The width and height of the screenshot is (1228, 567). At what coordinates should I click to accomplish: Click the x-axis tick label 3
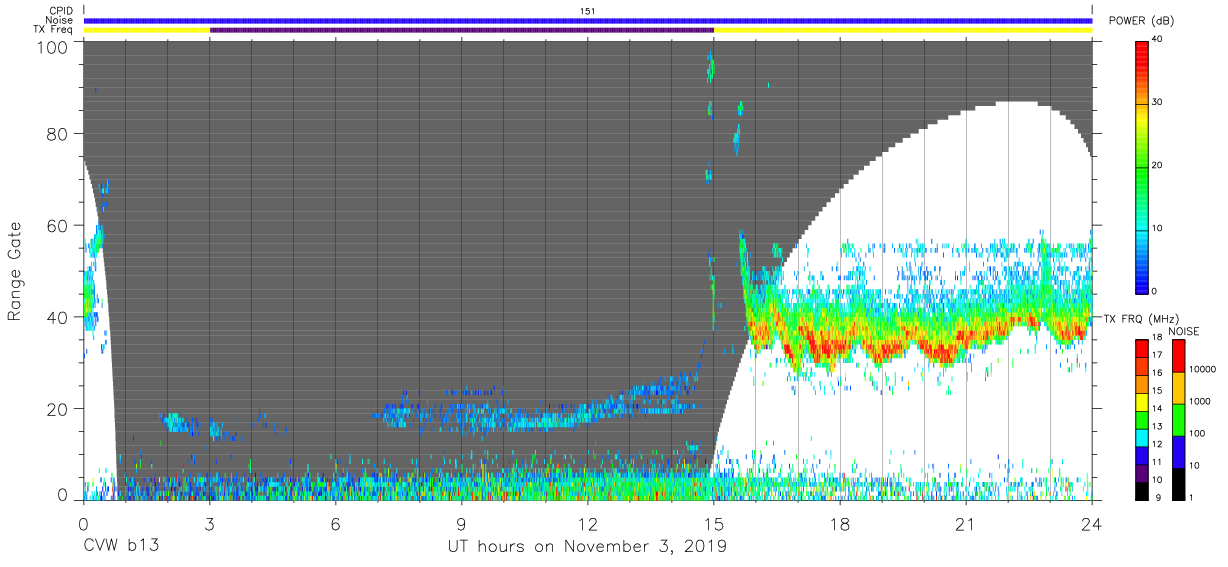click(x=210, y=523)
